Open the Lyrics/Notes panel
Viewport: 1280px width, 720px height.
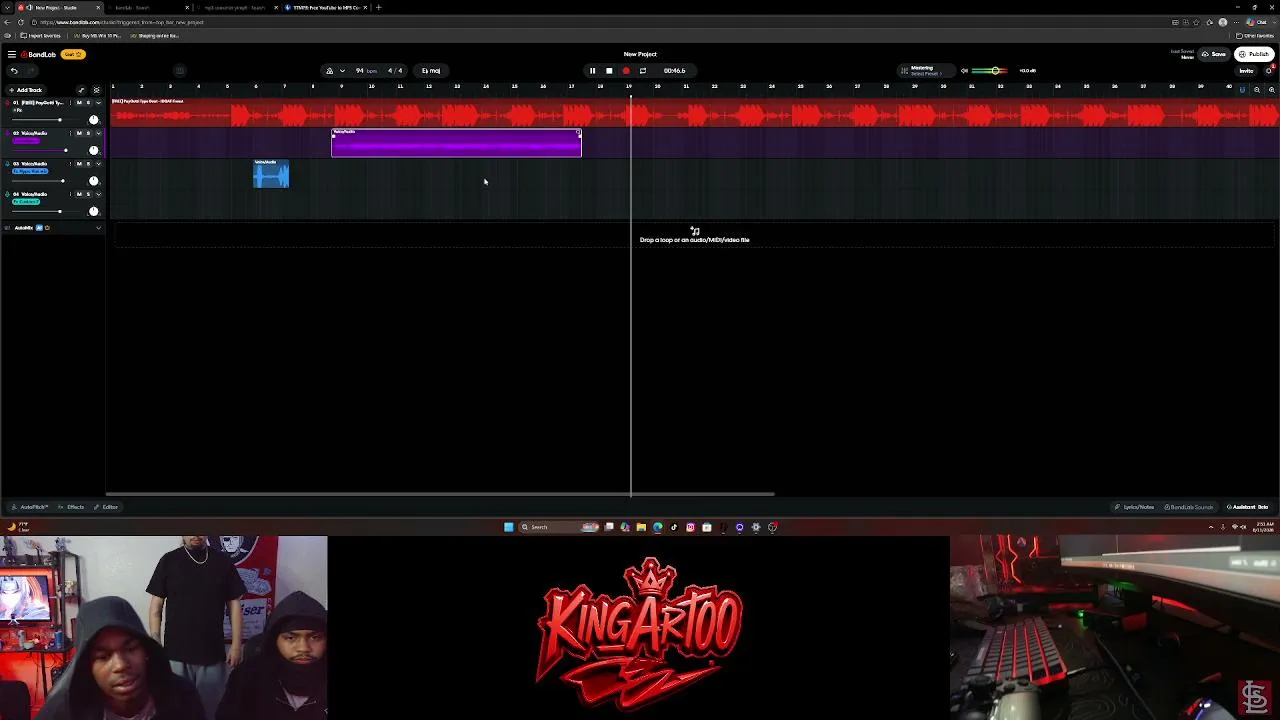[1135, 507]
